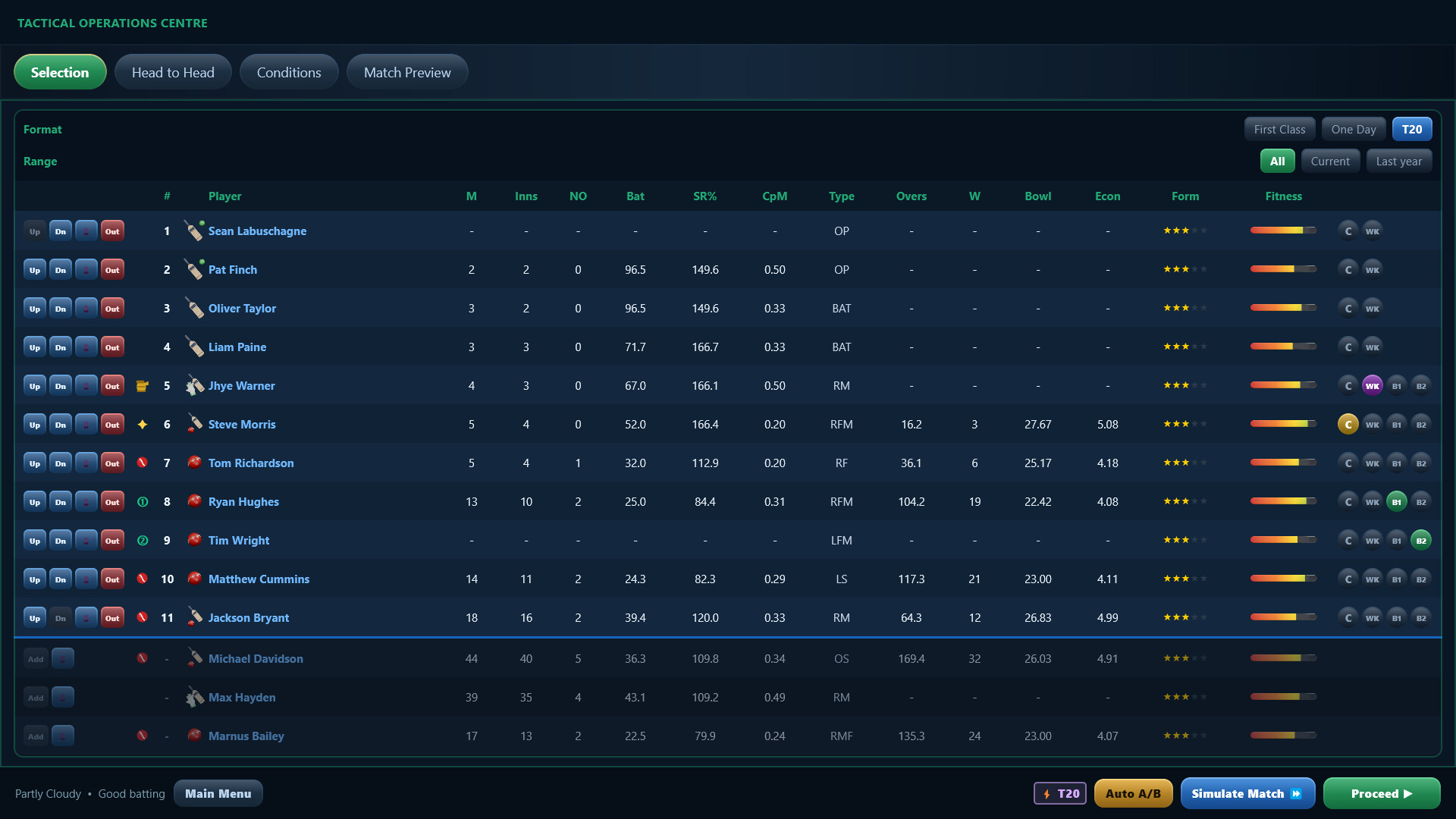Set Sean Labuschagne as captain via C toggle
This screenshot has height=819, width=1456.
point(1348,231)
